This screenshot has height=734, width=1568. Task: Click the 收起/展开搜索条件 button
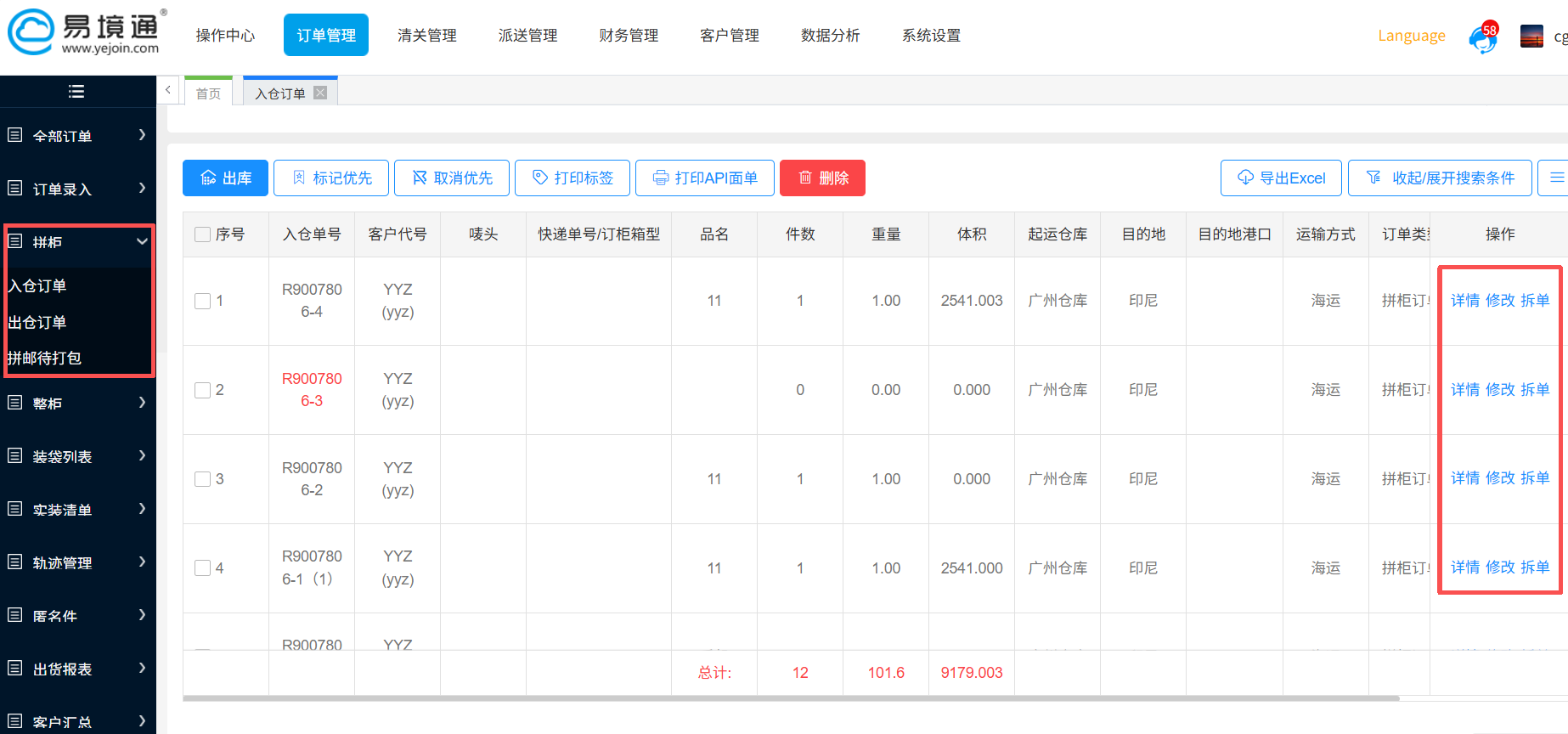coord(1440,178)
